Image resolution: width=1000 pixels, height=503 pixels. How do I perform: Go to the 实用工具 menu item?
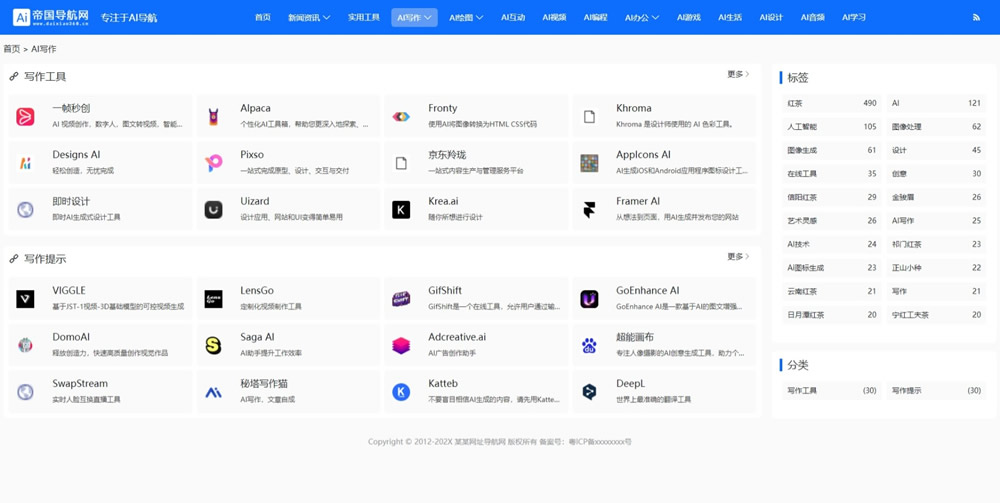tap(363, 18)
